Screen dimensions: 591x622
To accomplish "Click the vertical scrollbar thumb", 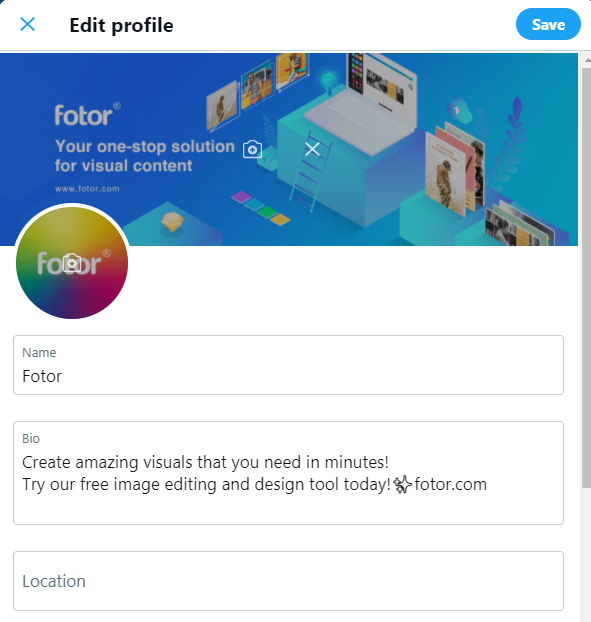I will coord(586,278).
